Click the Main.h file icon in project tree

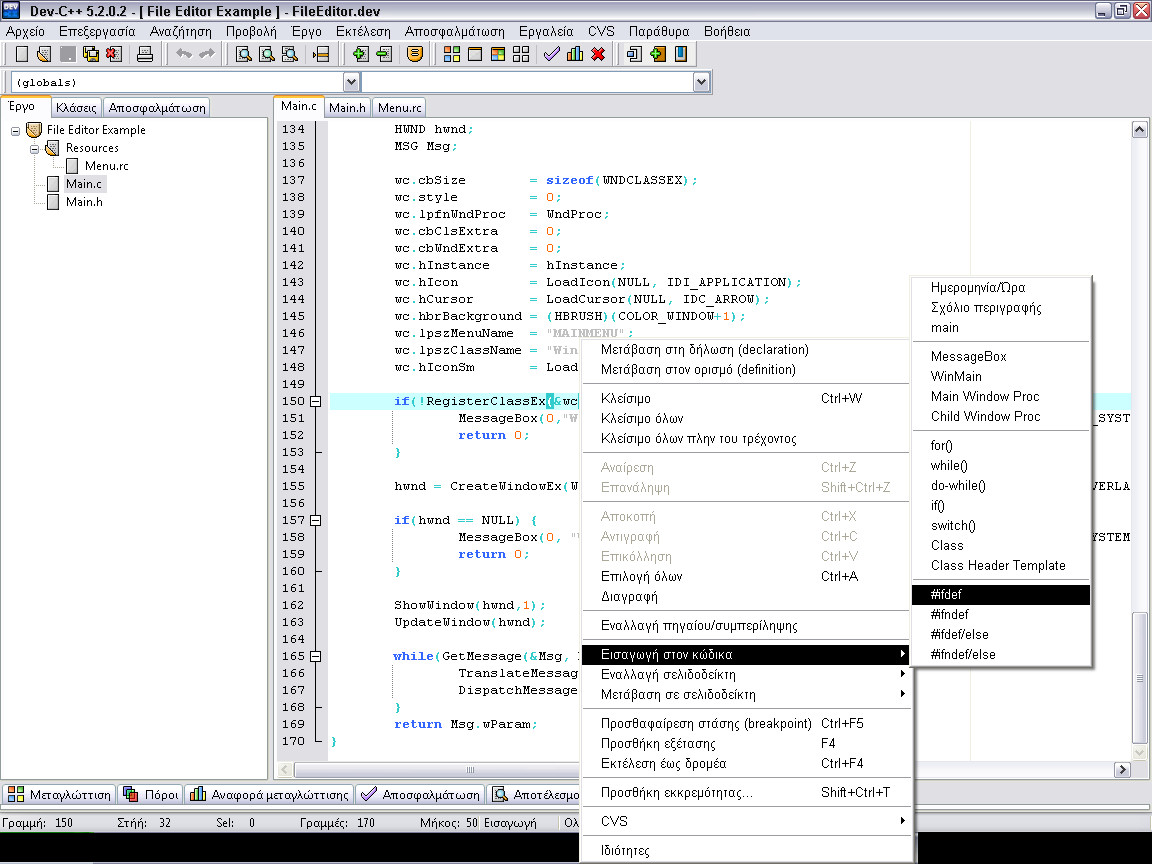click(x=53, y=201)
